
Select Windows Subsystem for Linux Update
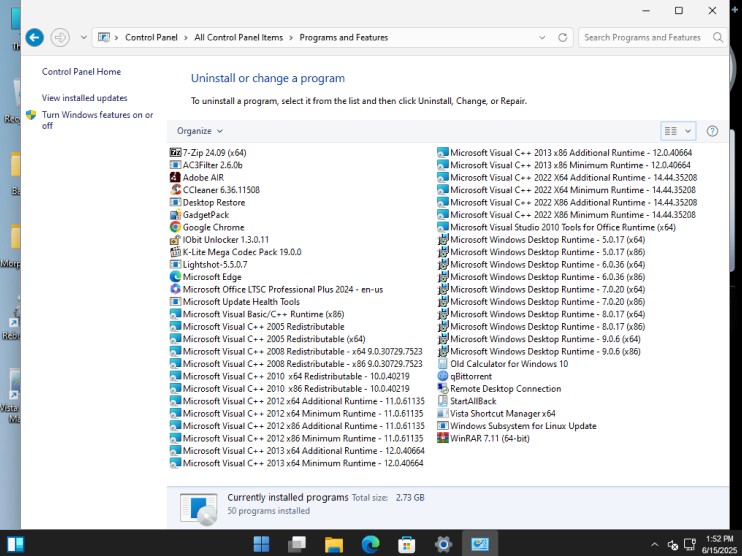pyautogui.click(x=517, y=426)
